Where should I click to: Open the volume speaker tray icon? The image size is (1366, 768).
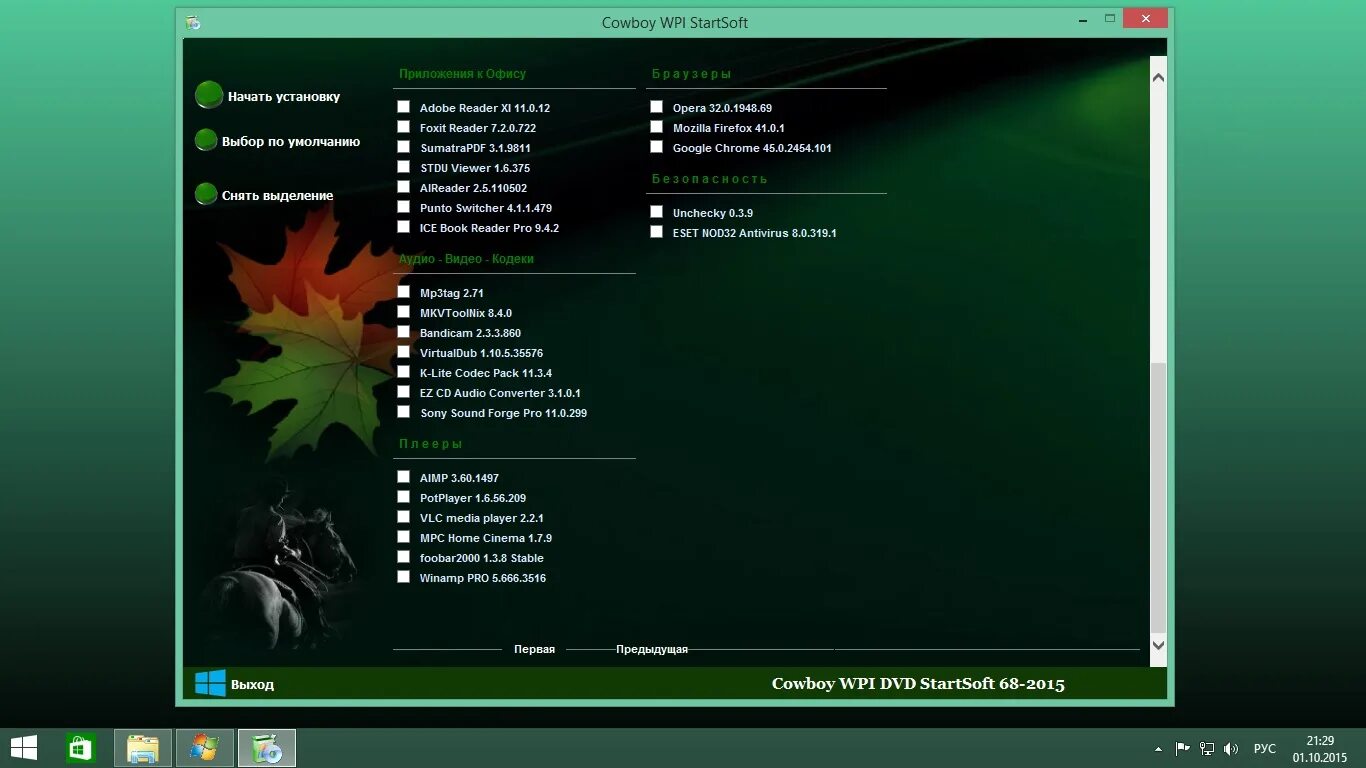tap(1231, 748)
